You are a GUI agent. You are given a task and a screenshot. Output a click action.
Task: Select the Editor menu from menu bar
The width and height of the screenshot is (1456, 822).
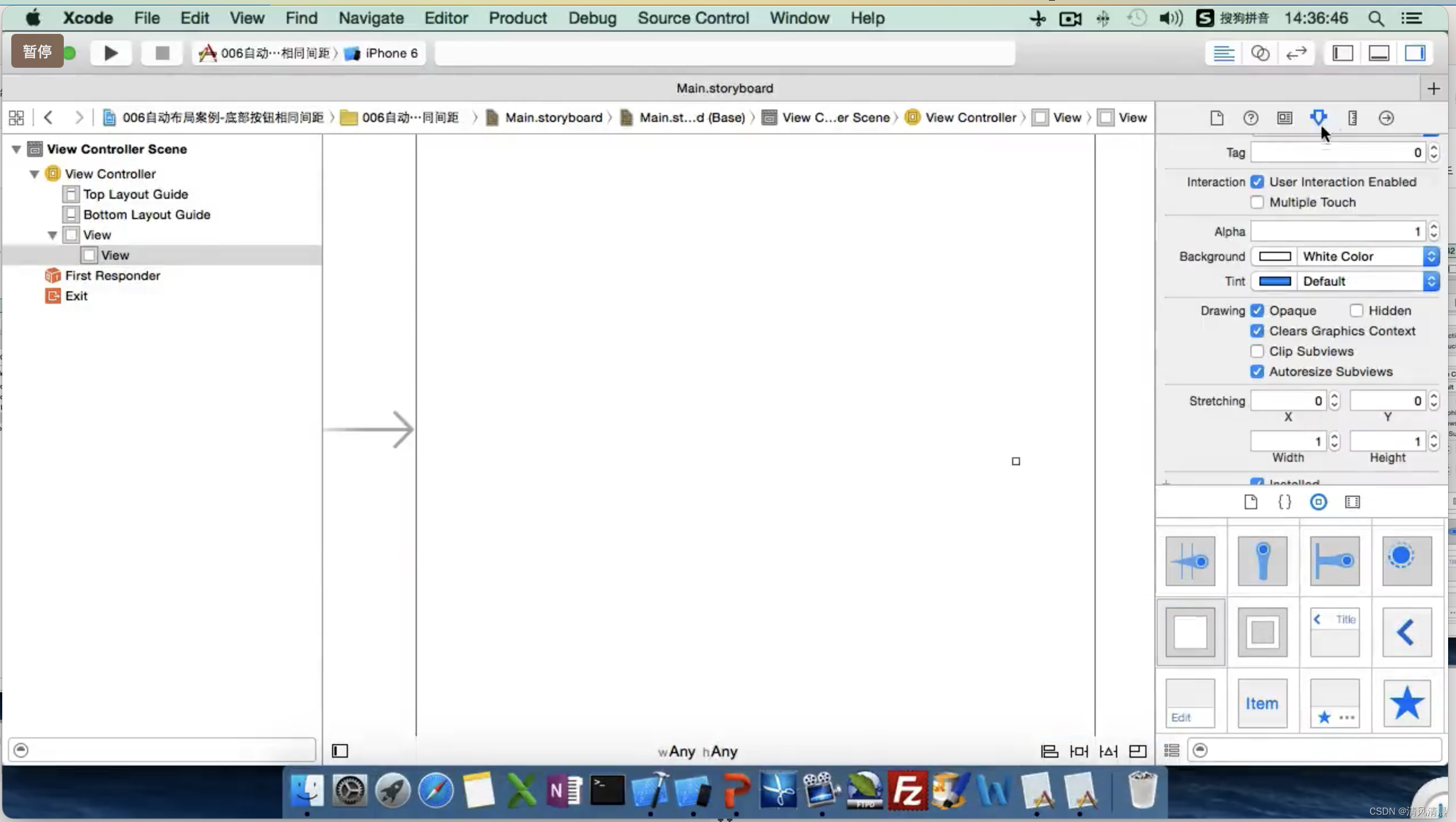point(446,18)
